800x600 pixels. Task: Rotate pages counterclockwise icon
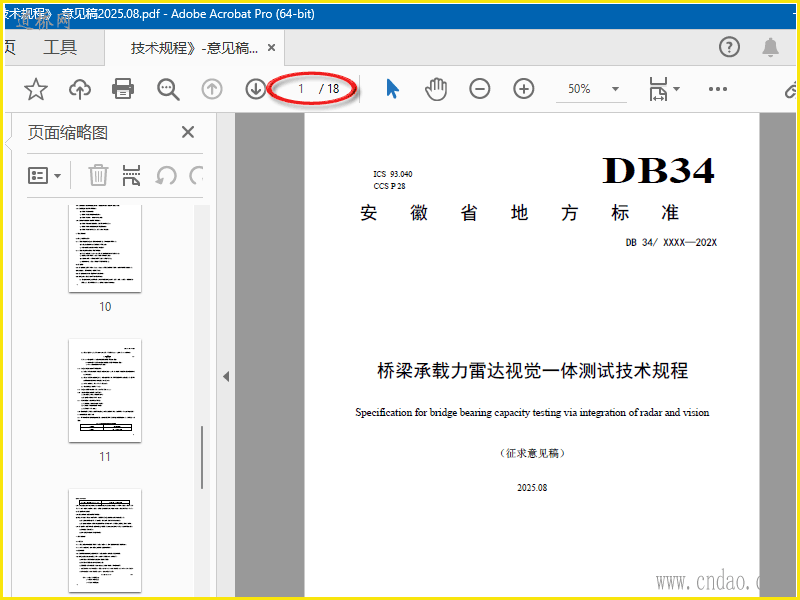(x=166, y=176)
